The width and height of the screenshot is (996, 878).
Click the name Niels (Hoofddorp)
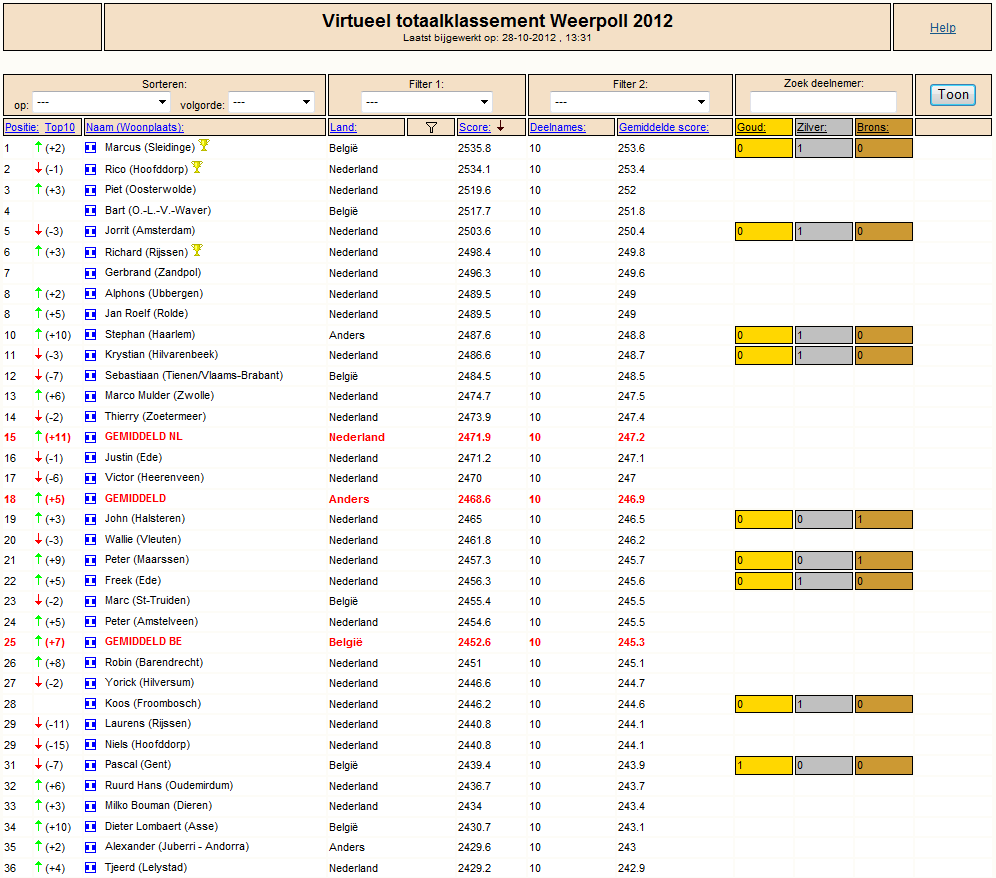pyautogui.click(x=147, y=744)
